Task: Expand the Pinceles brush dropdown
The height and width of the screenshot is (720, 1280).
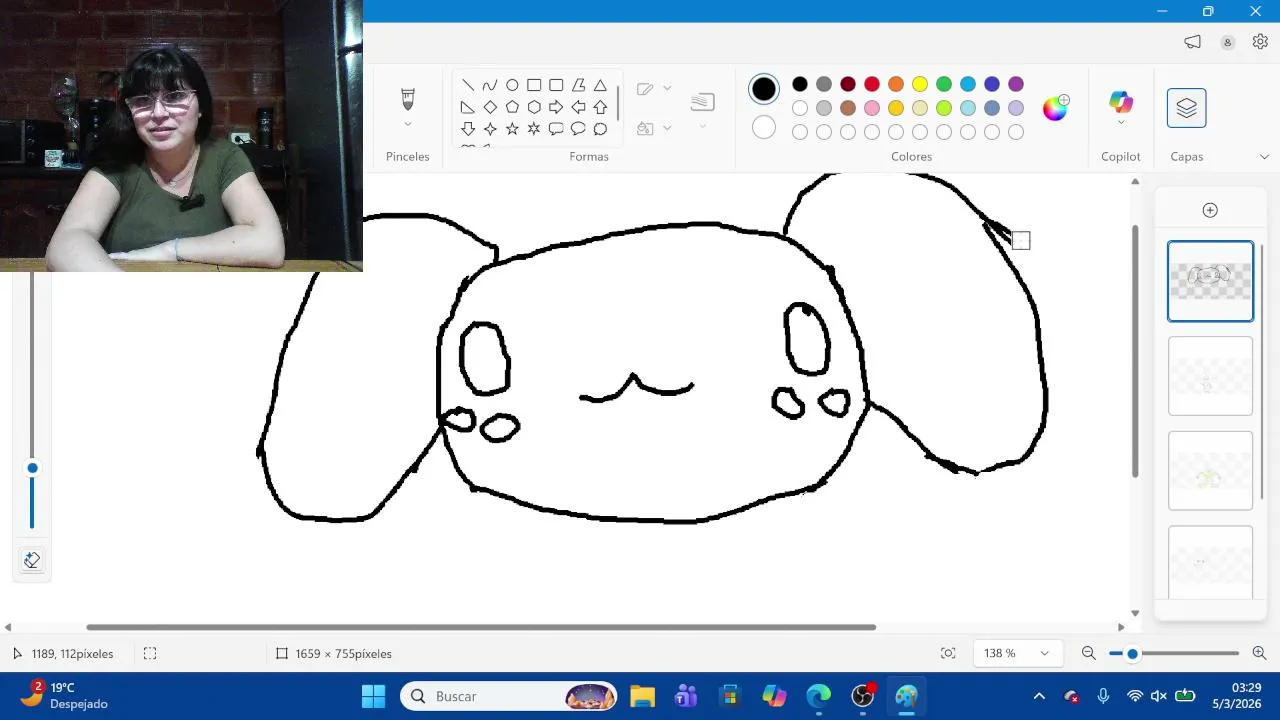Action: tap(407, 125)
